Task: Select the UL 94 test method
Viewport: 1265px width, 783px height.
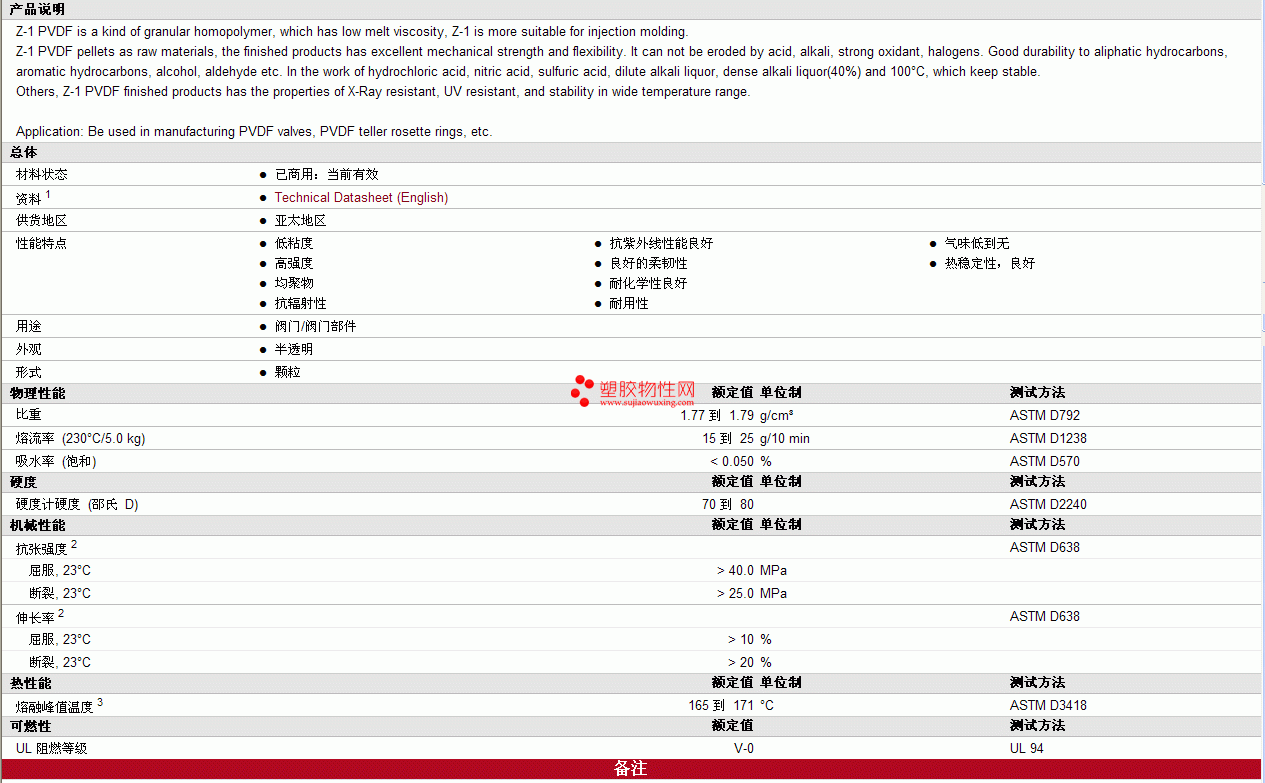Action: click(x=1027, y=748)
